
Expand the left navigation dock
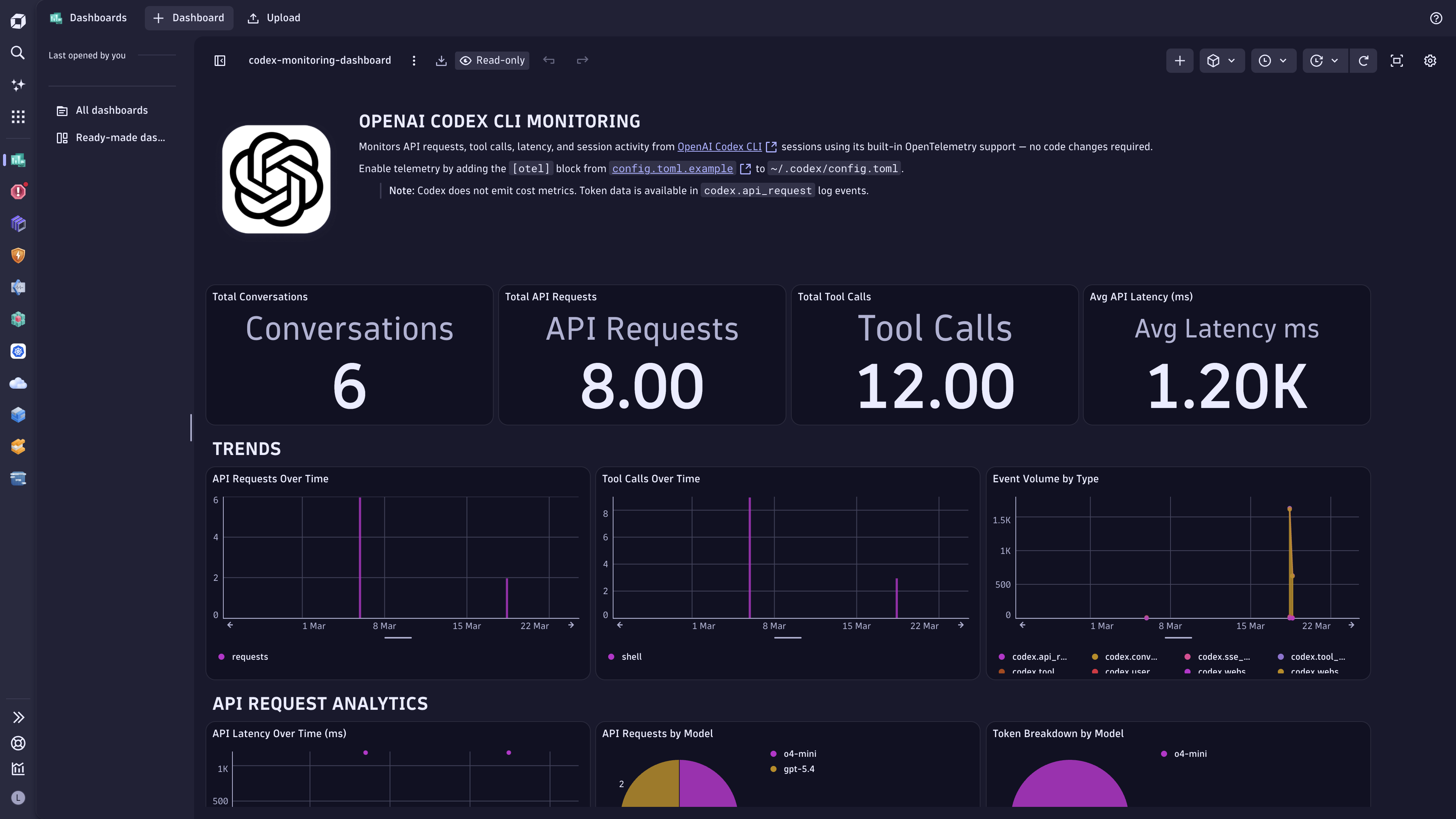(x=18, y=717)
